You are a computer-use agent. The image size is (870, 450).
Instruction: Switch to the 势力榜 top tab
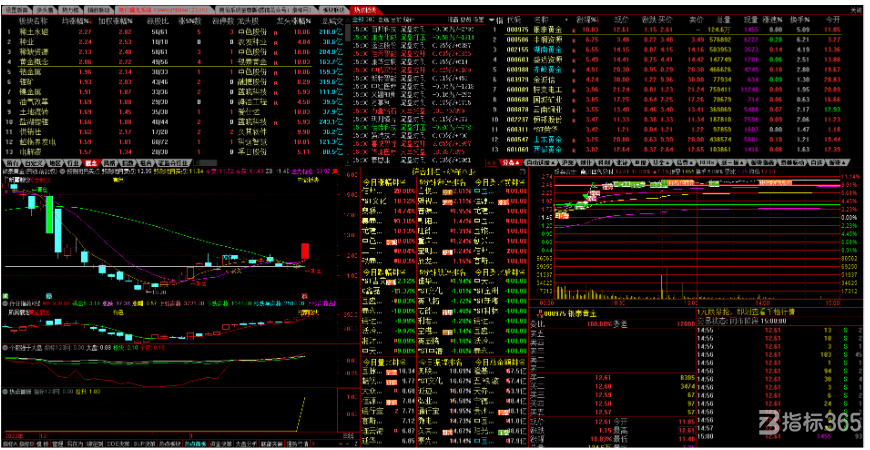click(69, 10)
